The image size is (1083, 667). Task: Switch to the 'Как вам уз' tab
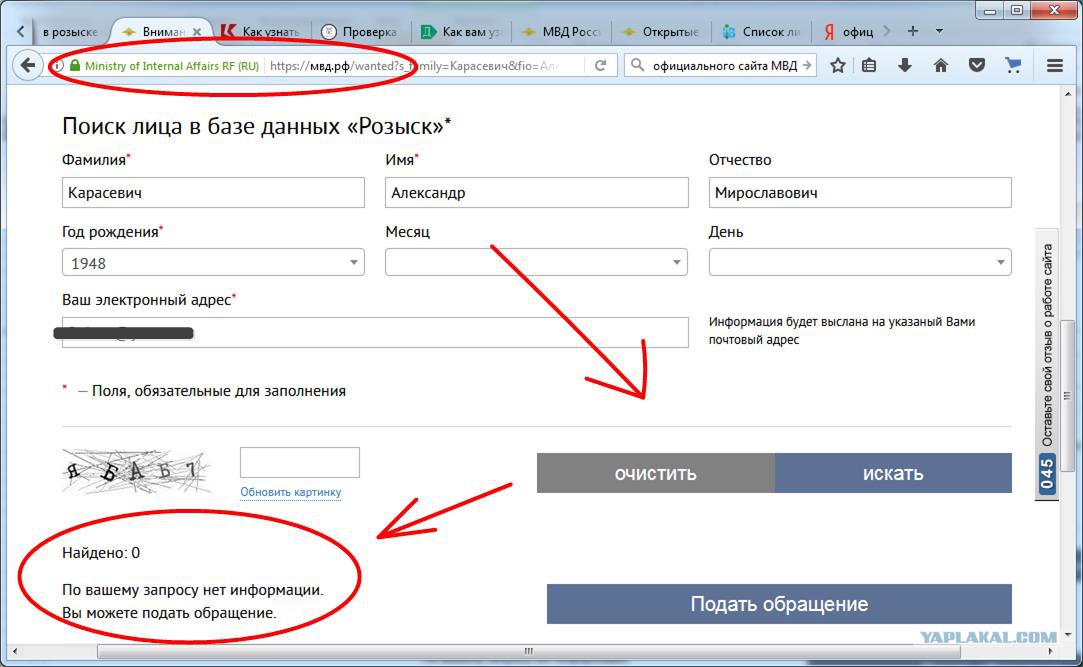click(x=461, y=32)
